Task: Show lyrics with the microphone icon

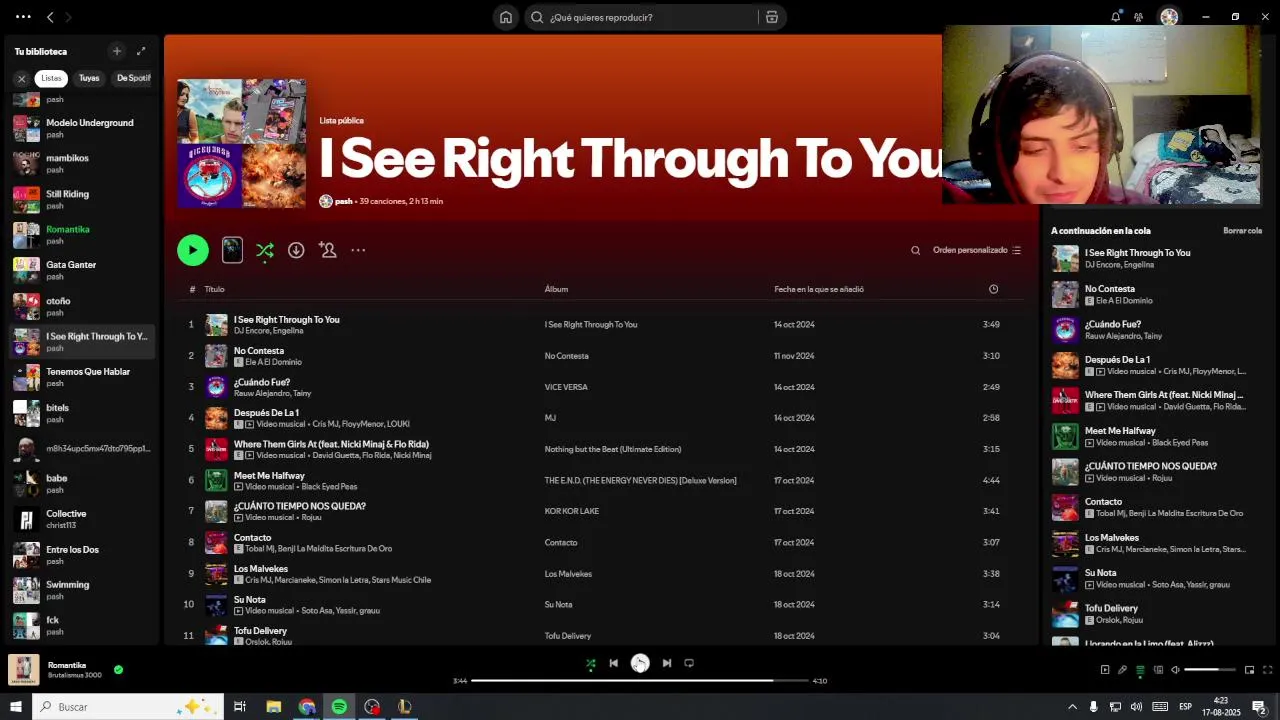Action: coord(1122,670)
